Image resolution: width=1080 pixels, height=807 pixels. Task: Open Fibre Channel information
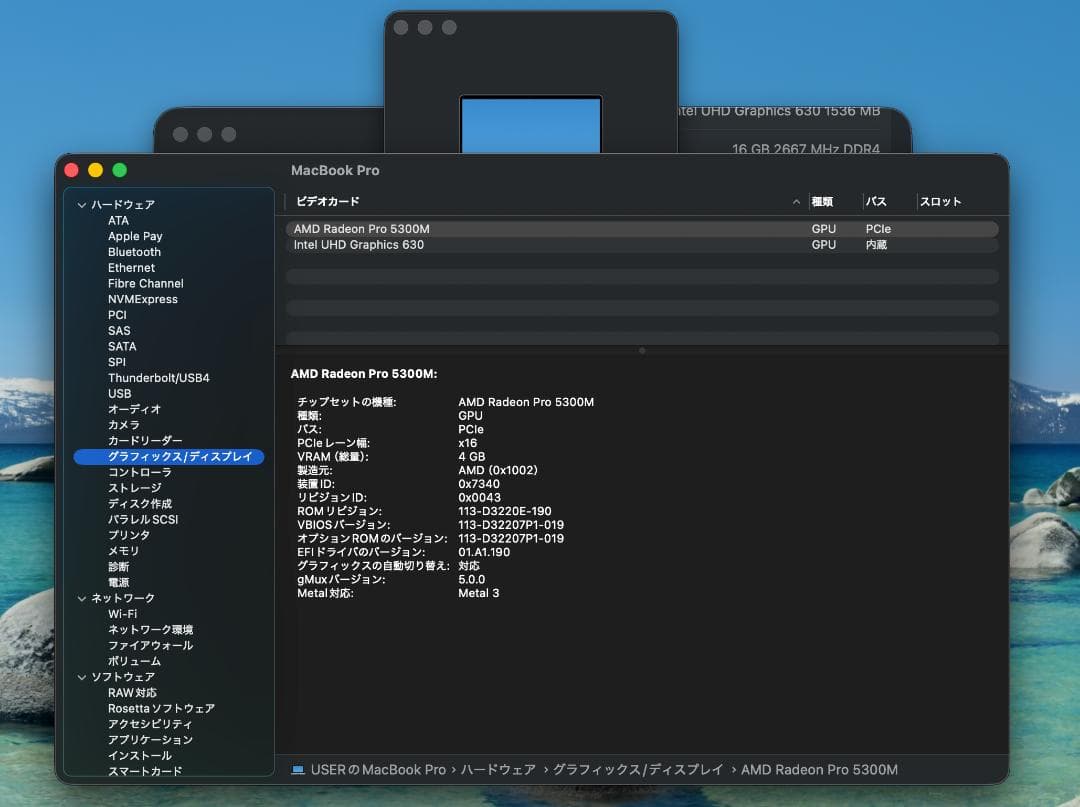tap(146, 284)
